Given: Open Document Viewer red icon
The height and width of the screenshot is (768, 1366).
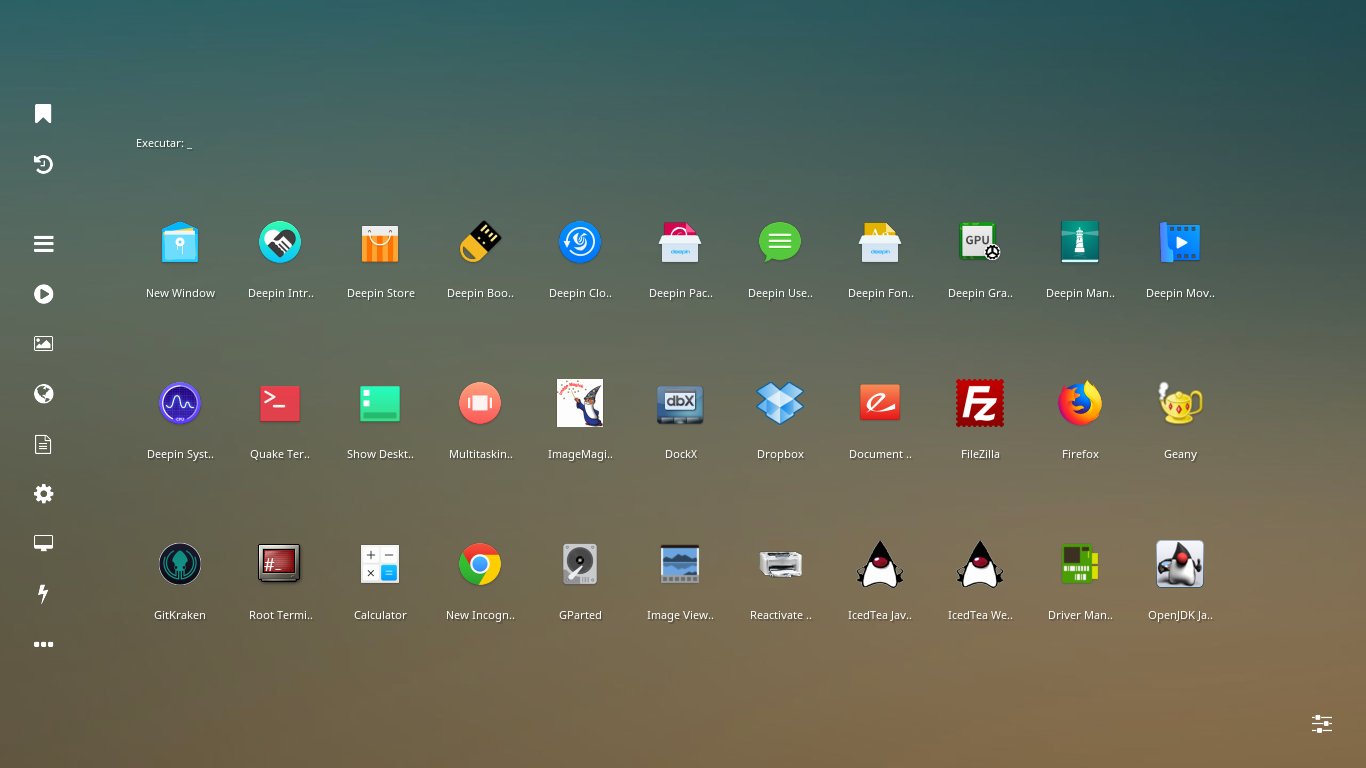Looking at the screenshot, I should point(880,403).
